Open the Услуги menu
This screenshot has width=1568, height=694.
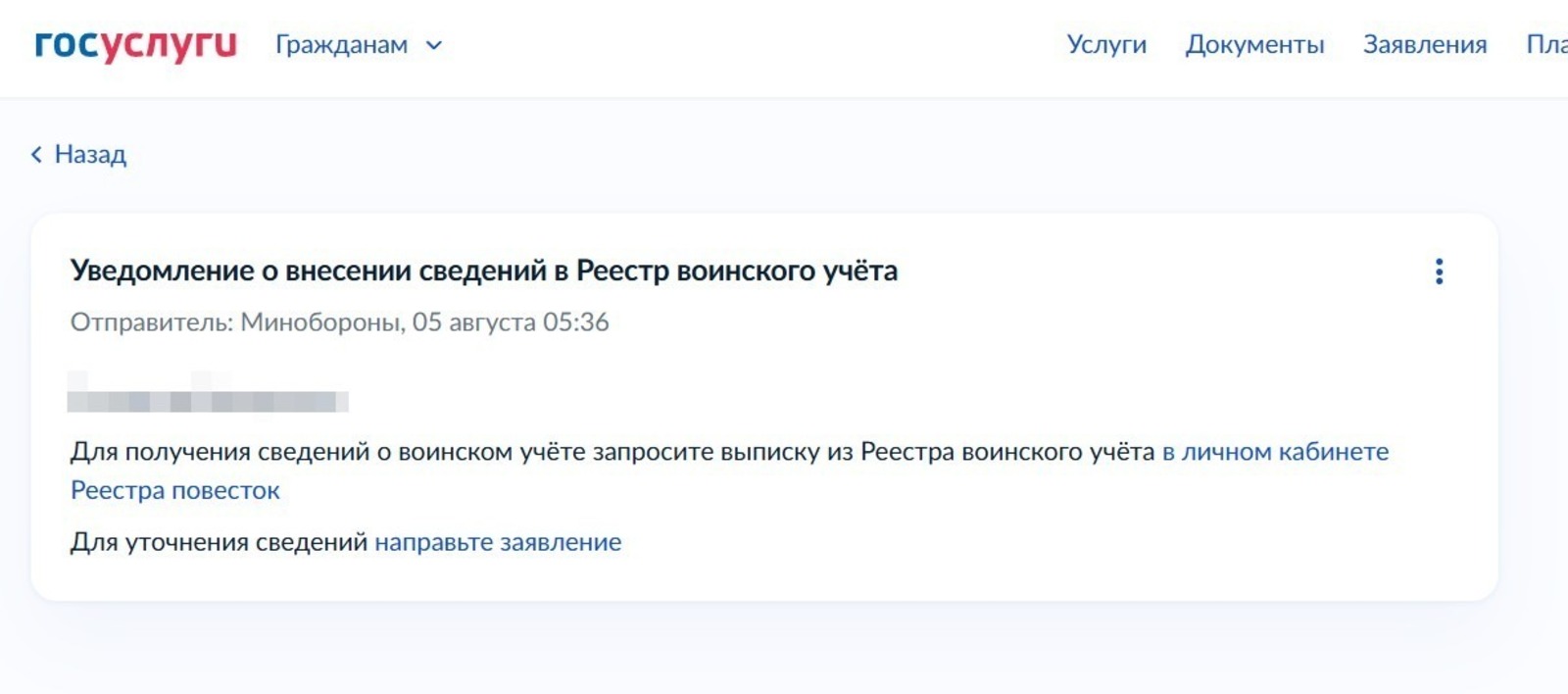coord(1105,44)
